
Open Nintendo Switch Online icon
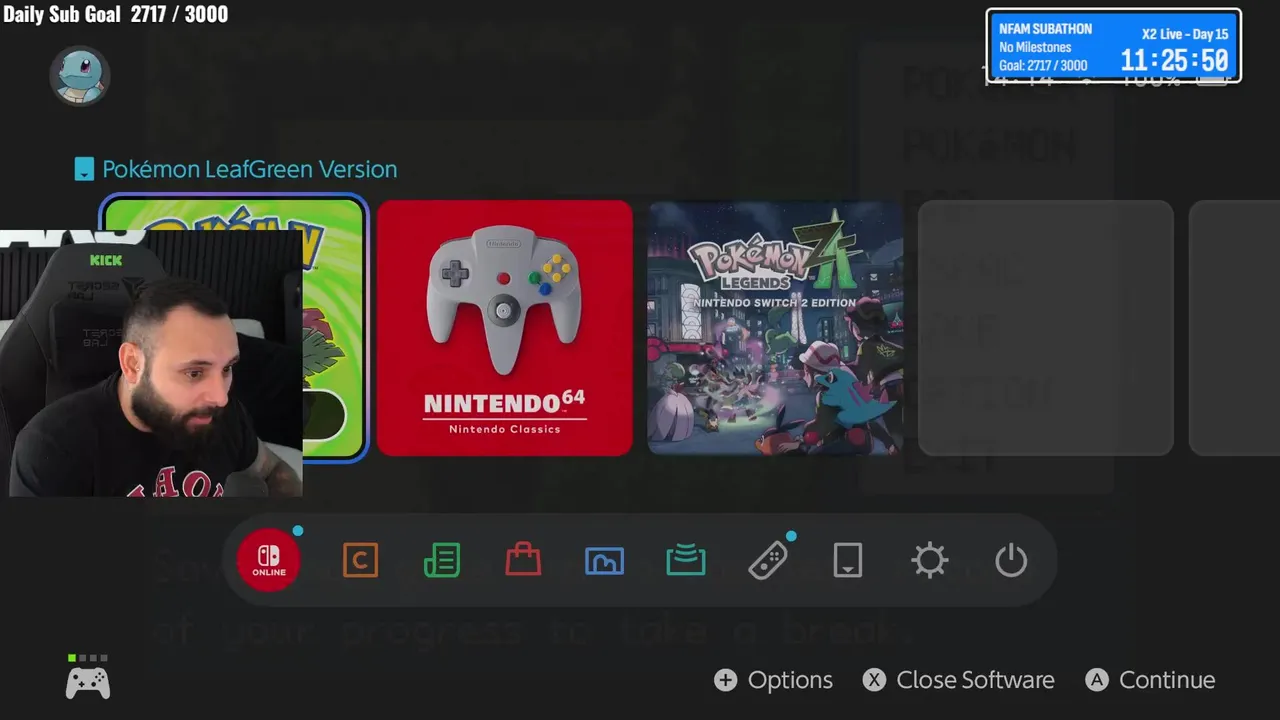(268, 560)
